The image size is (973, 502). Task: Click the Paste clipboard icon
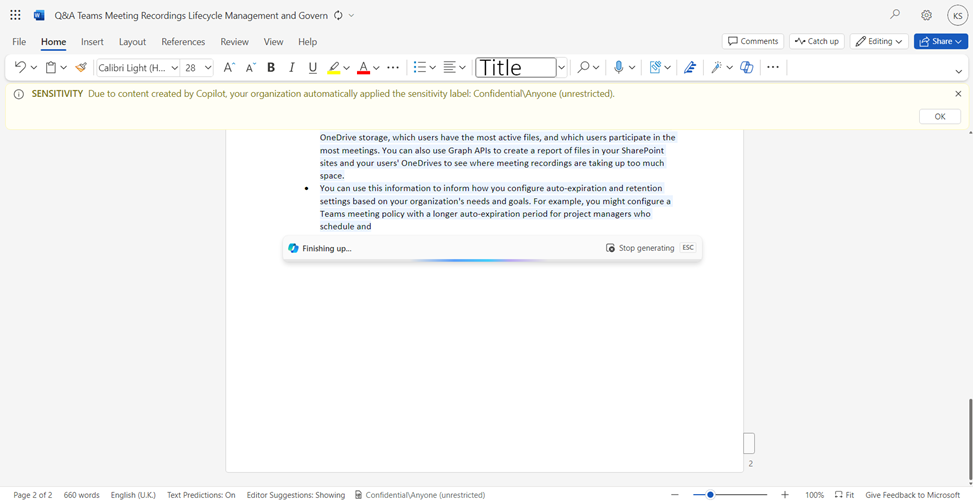point(51,67)
